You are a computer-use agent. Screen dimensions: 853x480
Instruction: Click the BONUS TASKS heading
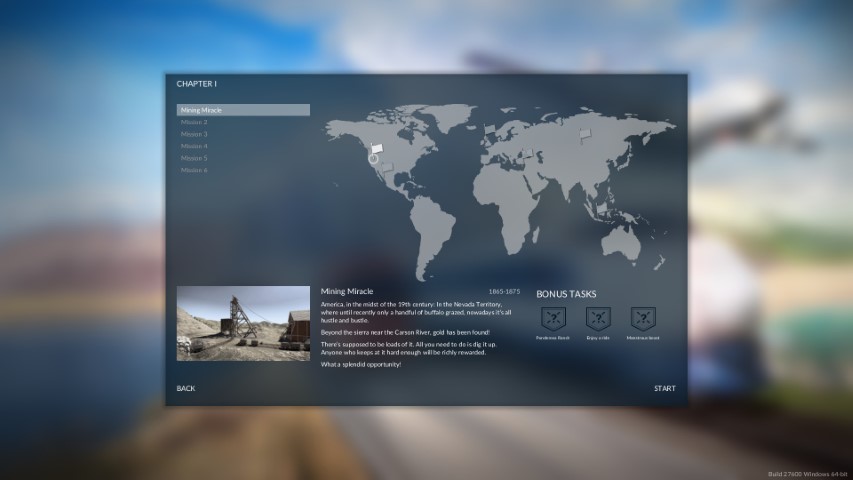[566, 294]
